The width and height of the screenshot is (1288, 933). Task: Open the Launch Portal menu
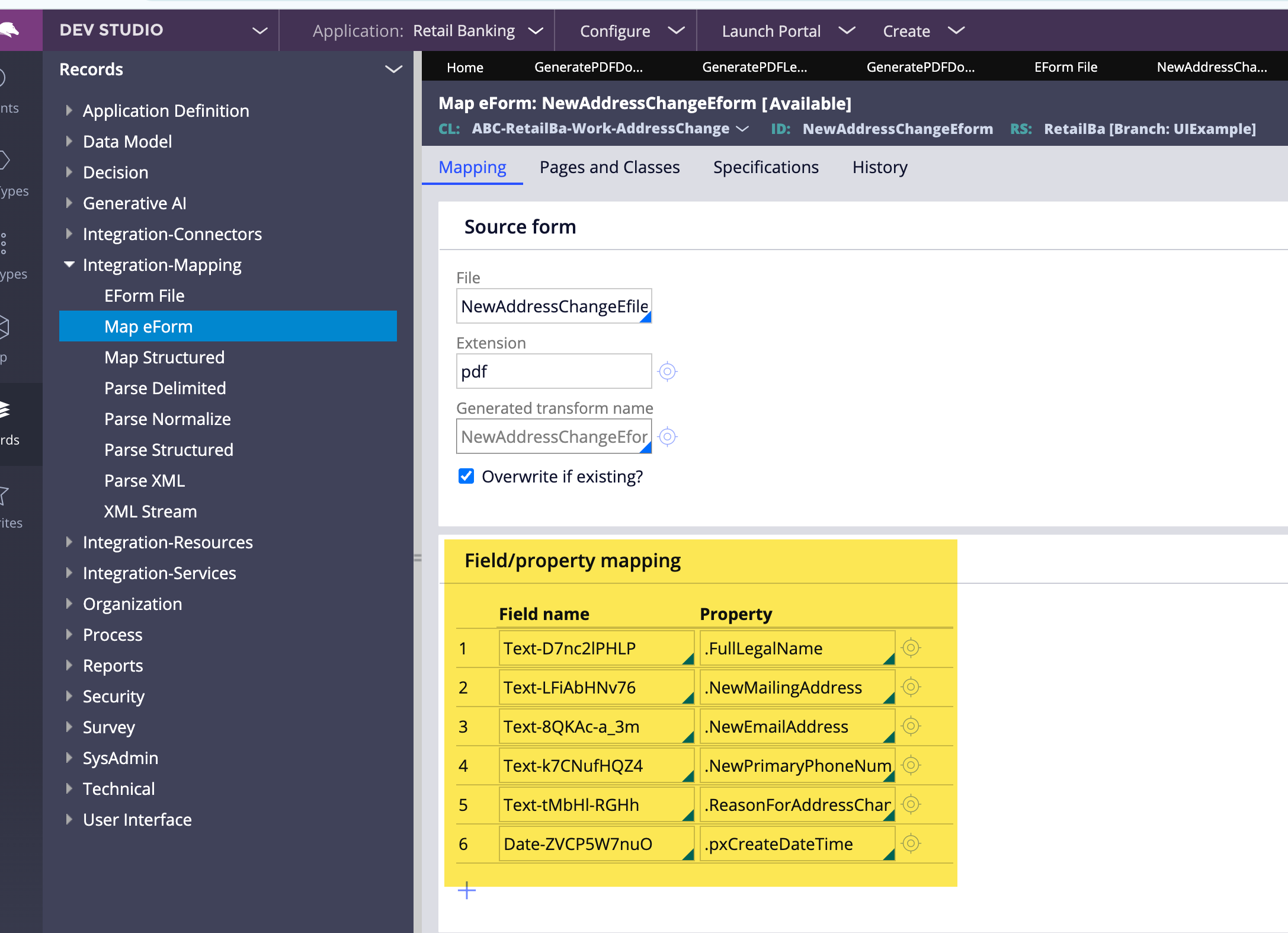click(x=789, y=30)
